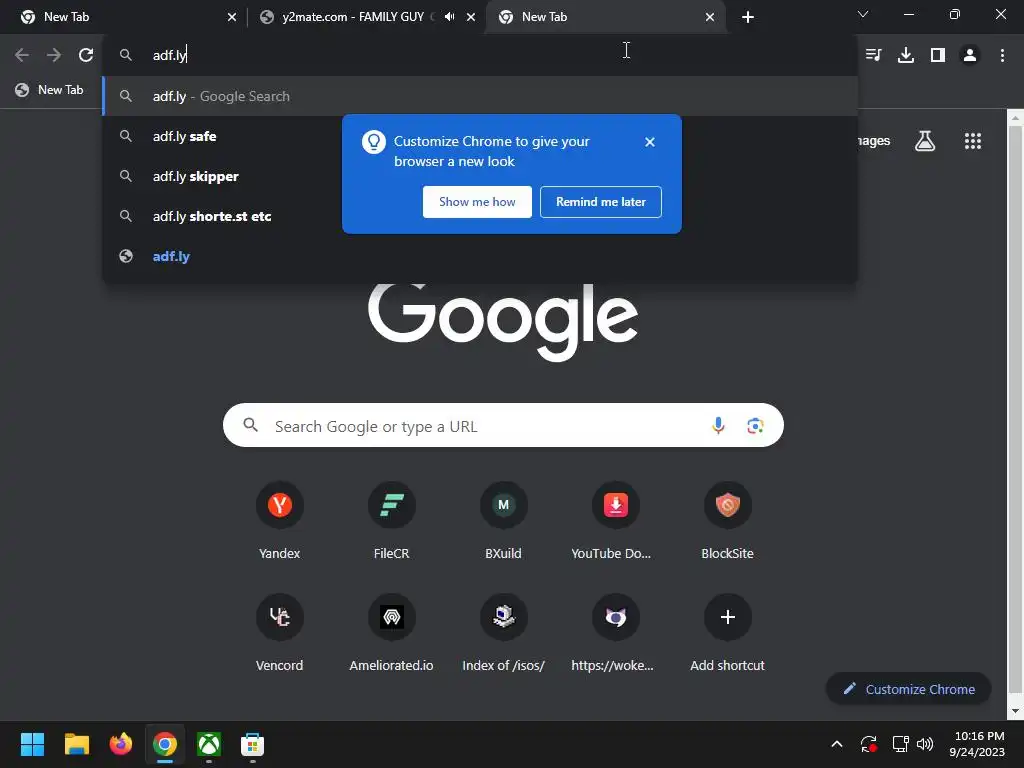This screenshot has height=768, width=1024.
Task: Click the browser back arrow
Action: (22, 55)
